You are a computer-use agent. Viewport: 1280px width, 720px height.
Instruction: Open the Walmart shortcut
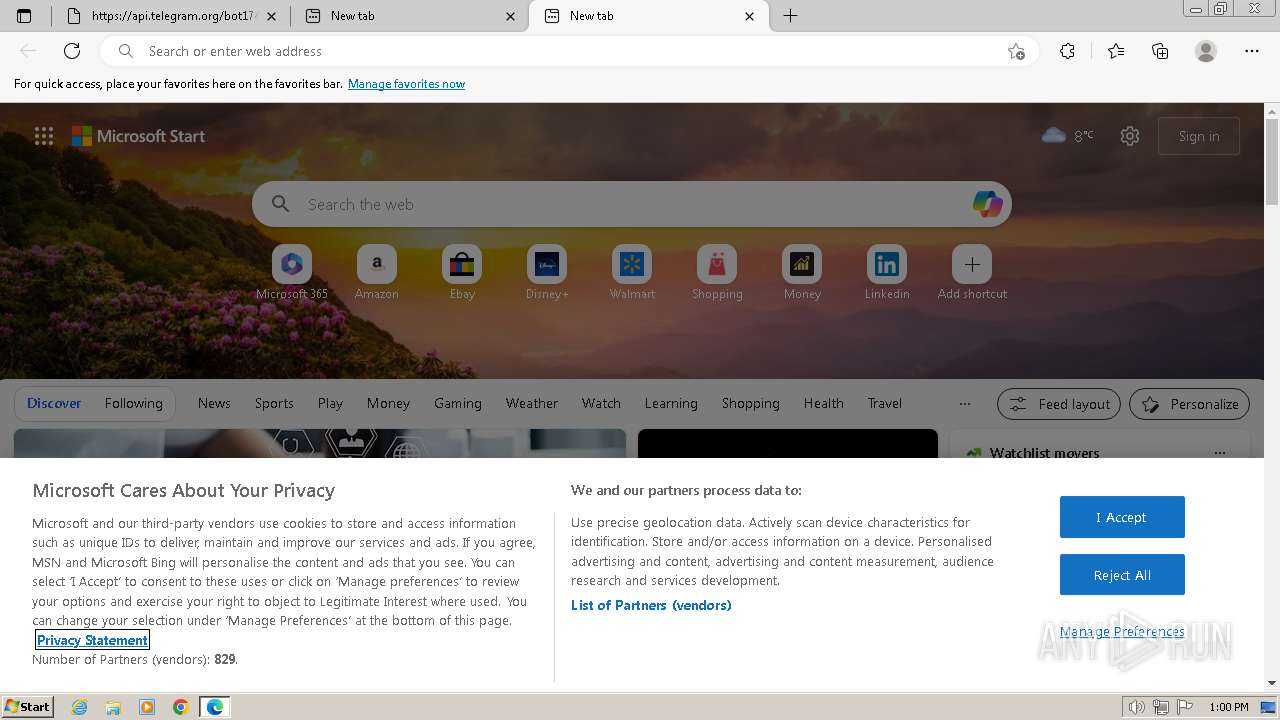tap(632, 272)
